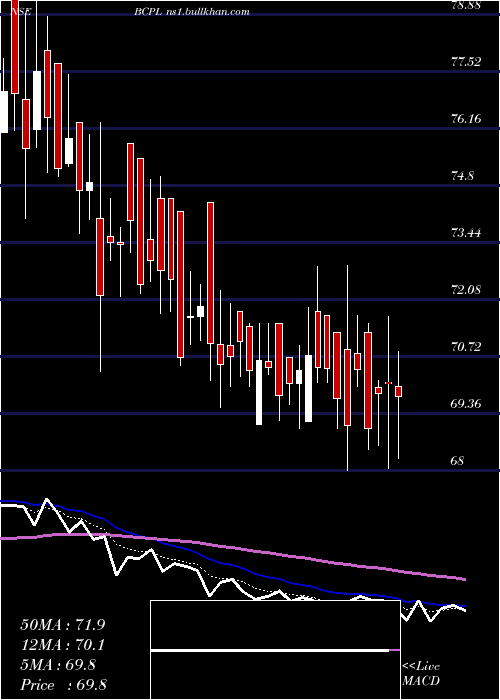
Task: Click the 5MA : 69.8 readout
Action: [58, 665]
